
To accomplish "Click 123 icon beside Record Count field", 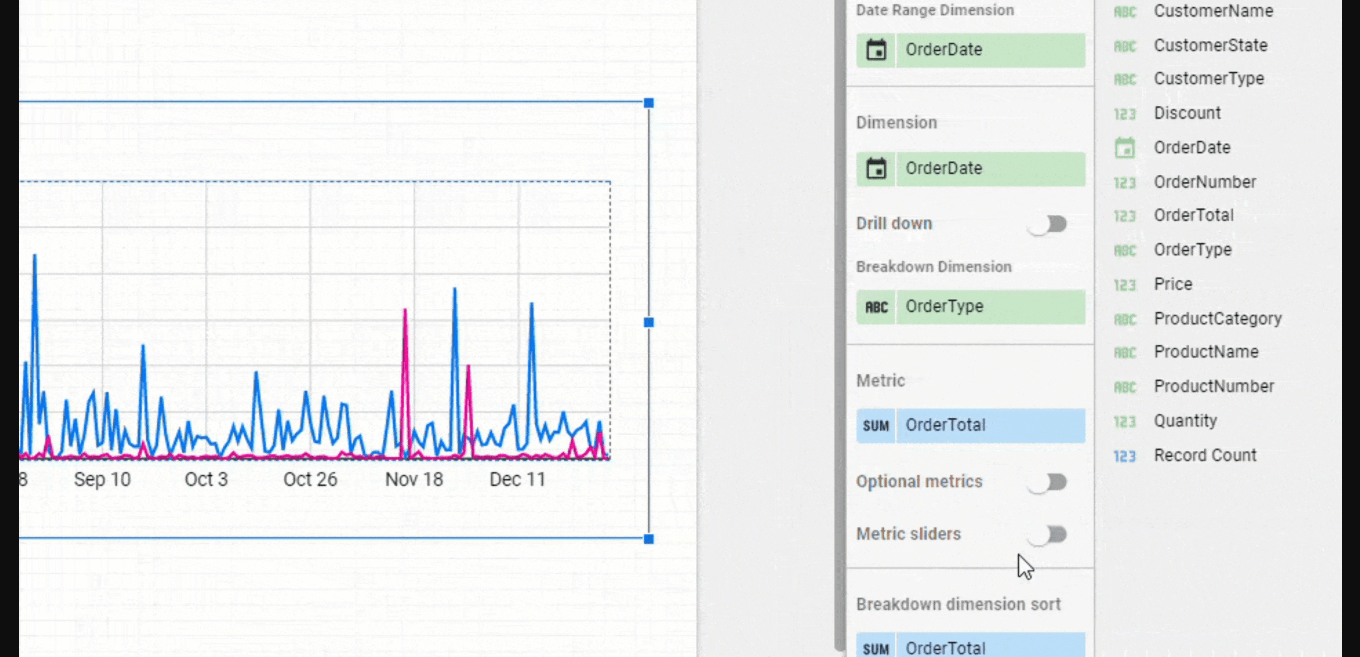I will click(x=1125, y=456).
